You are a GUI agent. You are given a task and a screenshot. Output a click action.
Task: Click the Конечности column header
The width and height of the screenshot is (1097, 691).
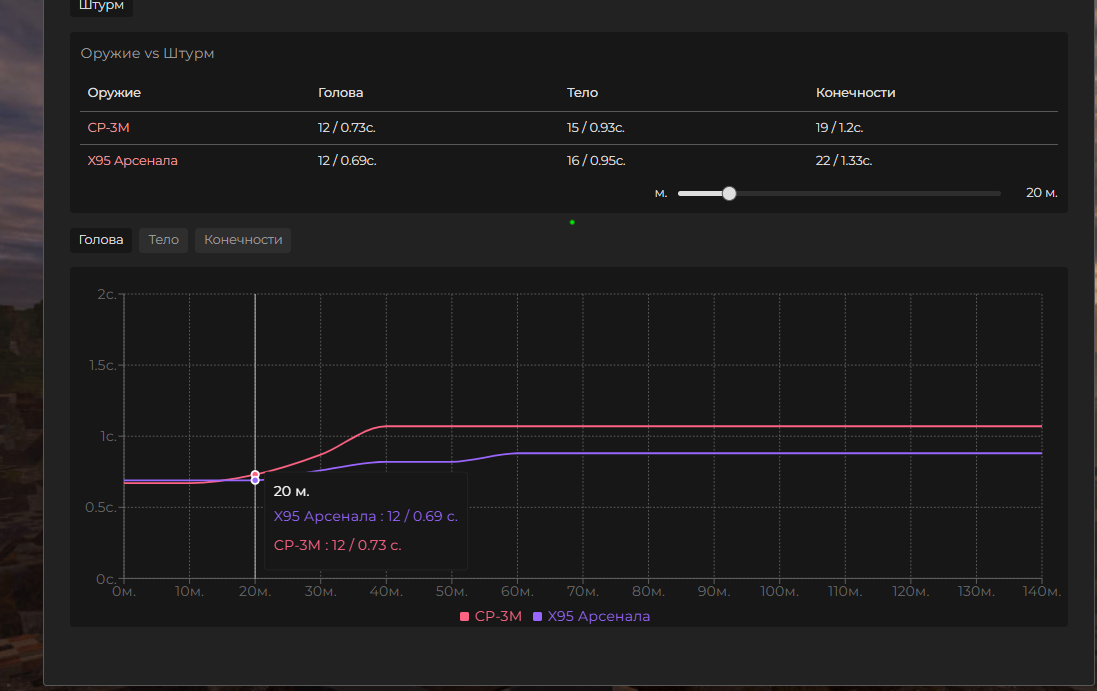[x=855, y=93]
